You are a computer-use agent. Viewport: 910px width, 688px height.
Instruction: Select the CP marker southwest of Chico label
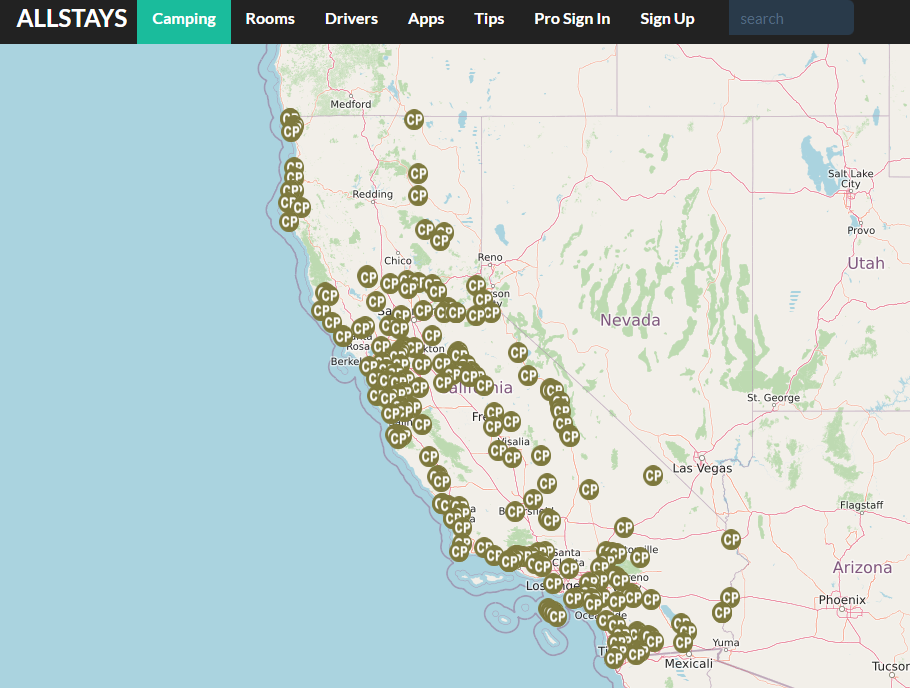tap(367, 277)
